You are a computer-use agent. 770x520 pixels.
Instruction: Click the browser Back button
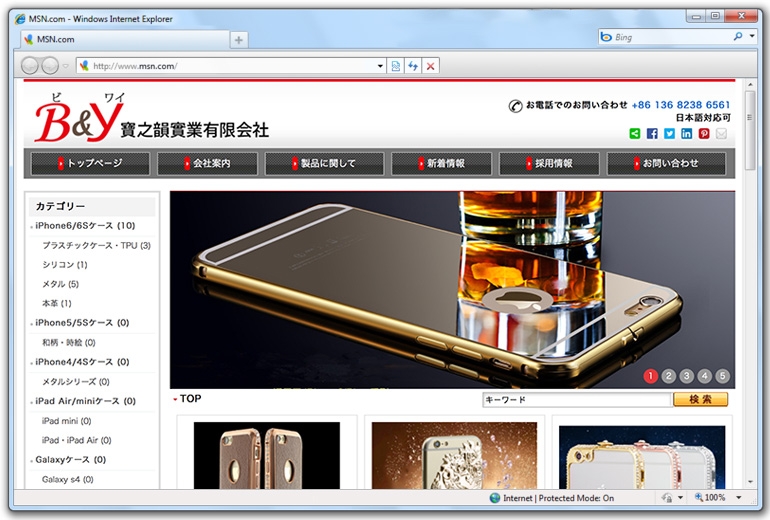point(30,65)
